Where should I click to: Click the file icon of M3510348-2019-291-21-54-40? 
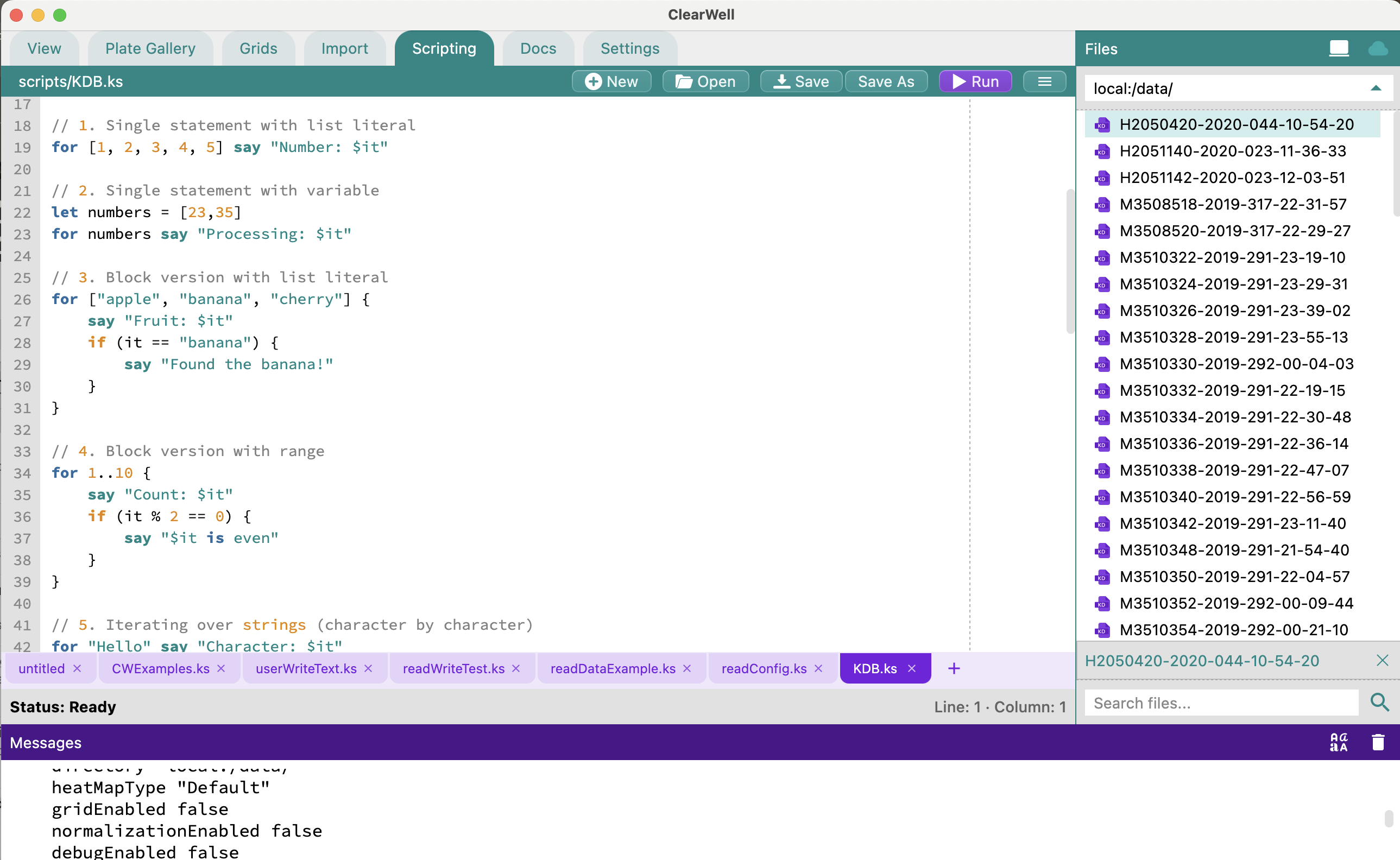(x=1102, y=551)
